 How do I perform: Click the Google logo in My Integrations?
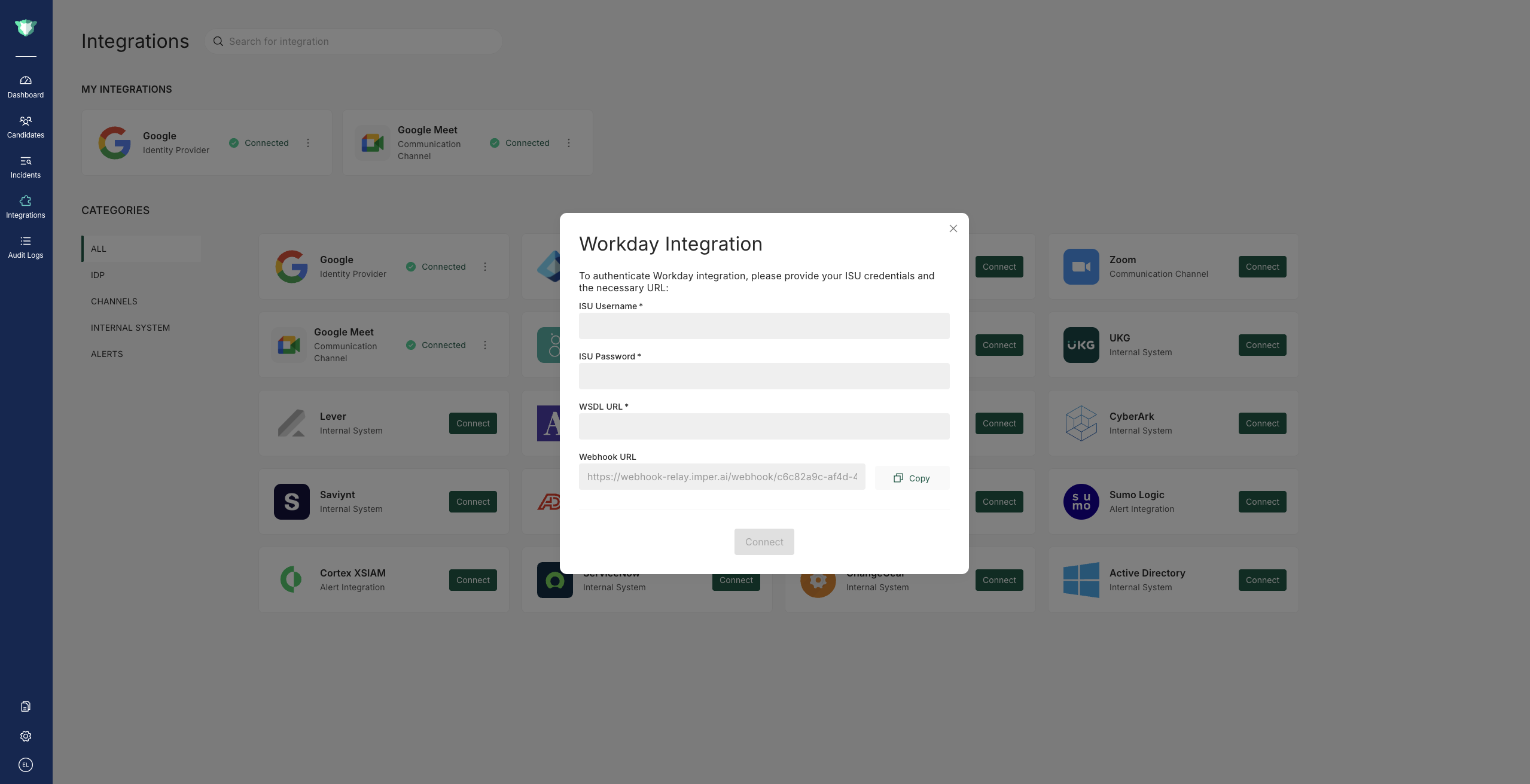pos(115,143)
